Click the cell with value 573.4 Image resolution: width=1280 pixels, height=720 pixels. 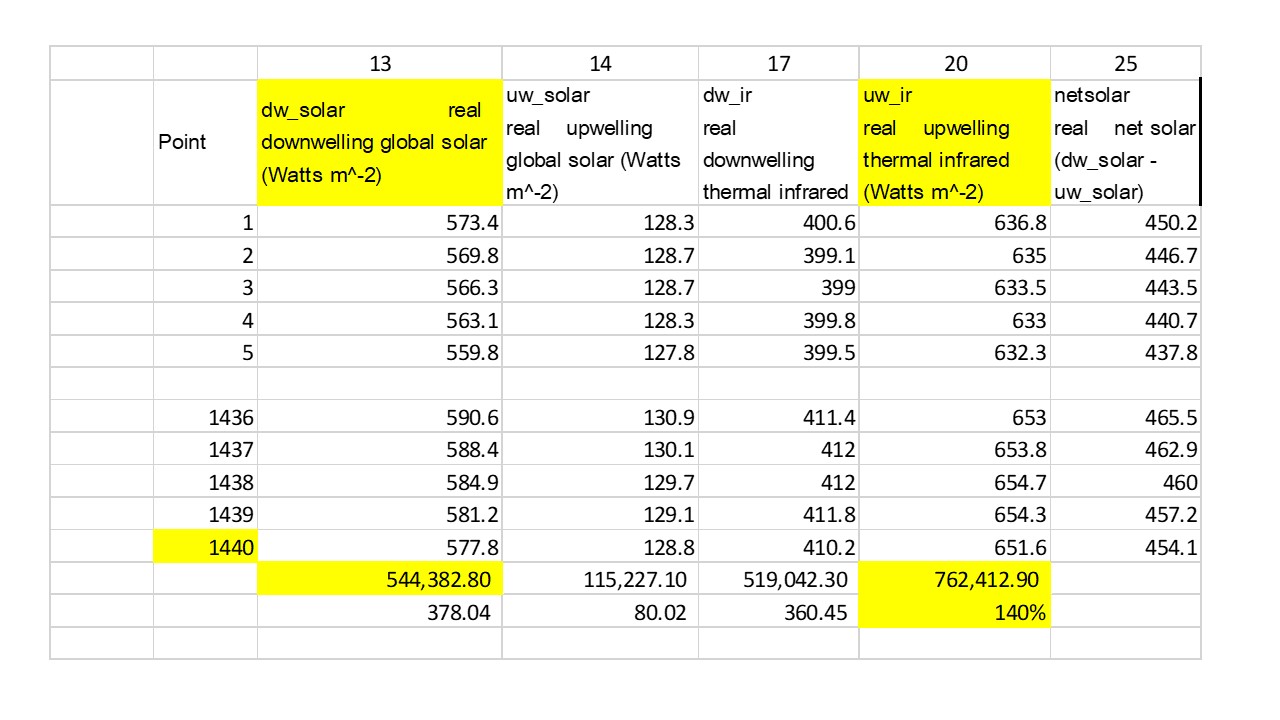coord(380,222)
